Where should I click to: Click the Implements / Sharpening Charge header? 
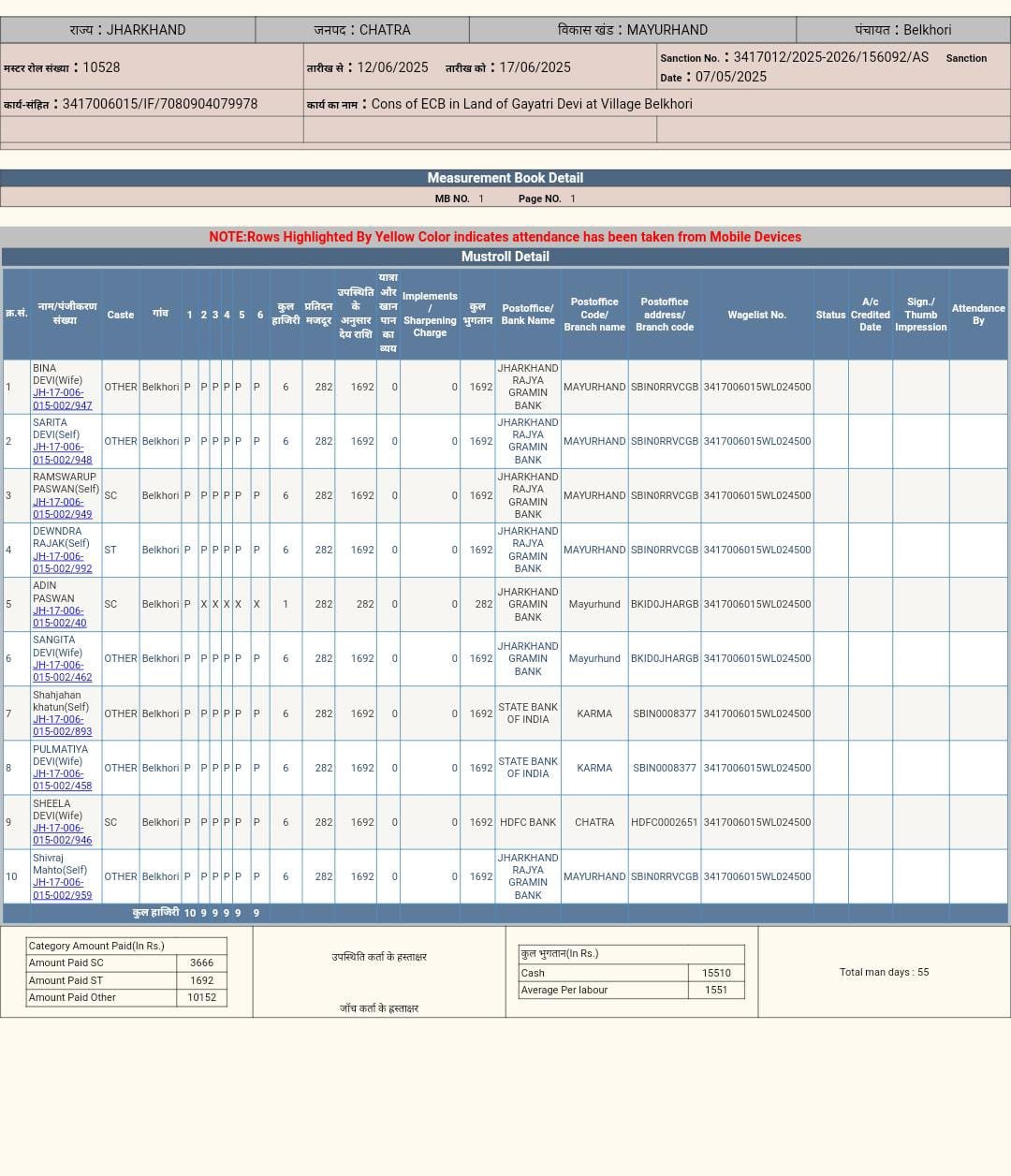pyautogui.click(x=430, y=315)
